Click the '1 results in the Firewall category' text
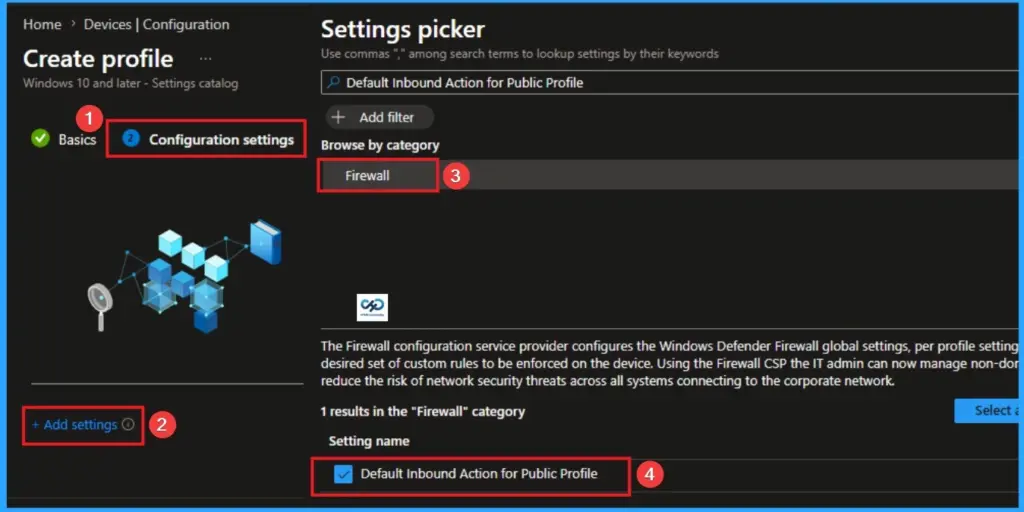The height and width of the screenshot is (512, 1024). [423, 411]
